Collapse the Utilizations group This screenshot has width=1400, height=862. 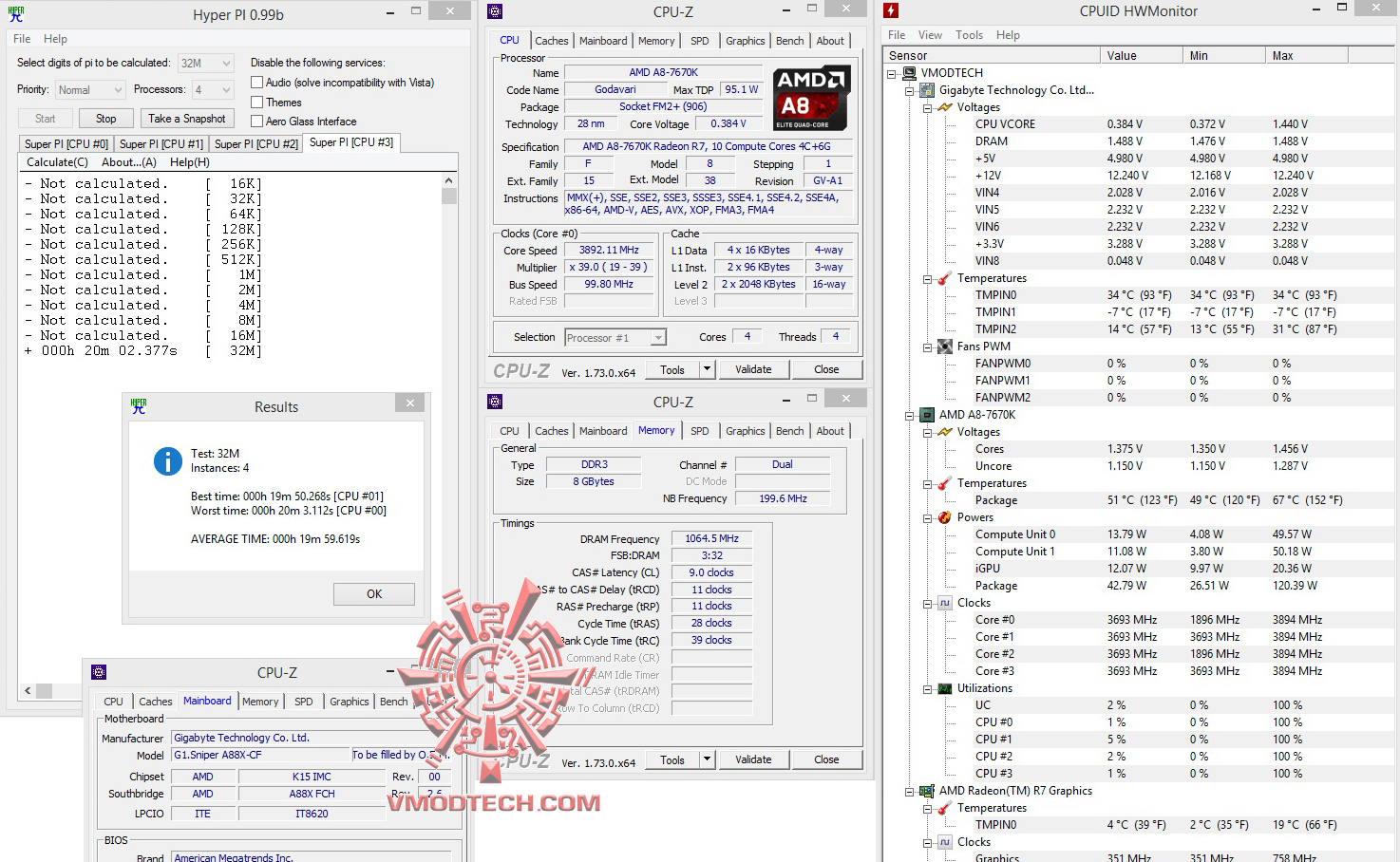(927, 688)
